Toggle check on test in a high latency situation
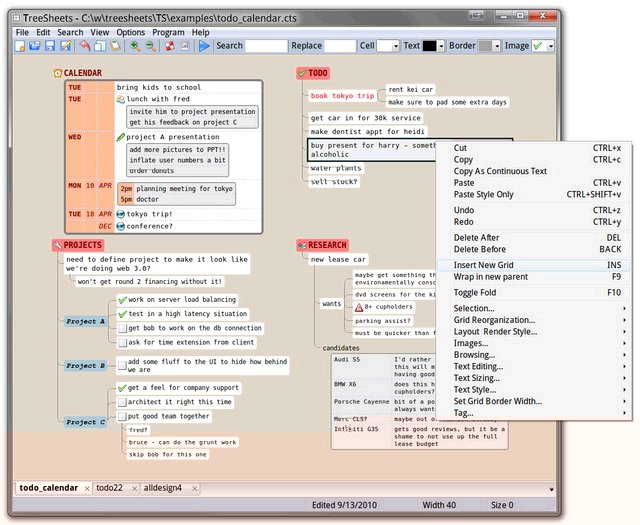The width and height of the screenshot is (640, 525). 122,314
